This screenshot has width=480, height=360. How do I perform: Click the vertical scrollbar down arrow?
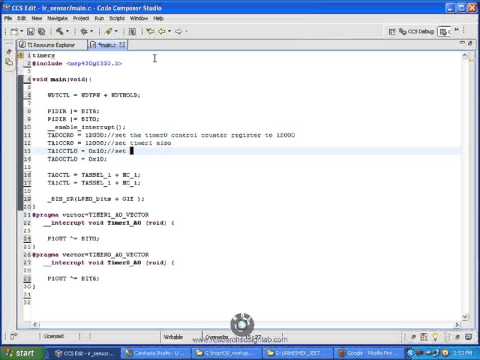point(465,316)
